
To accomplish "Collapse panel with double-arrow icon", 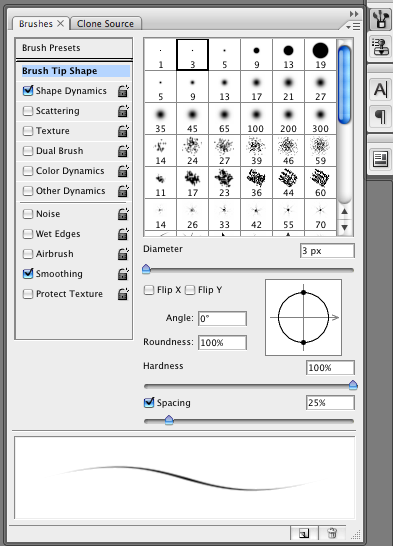I will [354, 14].
